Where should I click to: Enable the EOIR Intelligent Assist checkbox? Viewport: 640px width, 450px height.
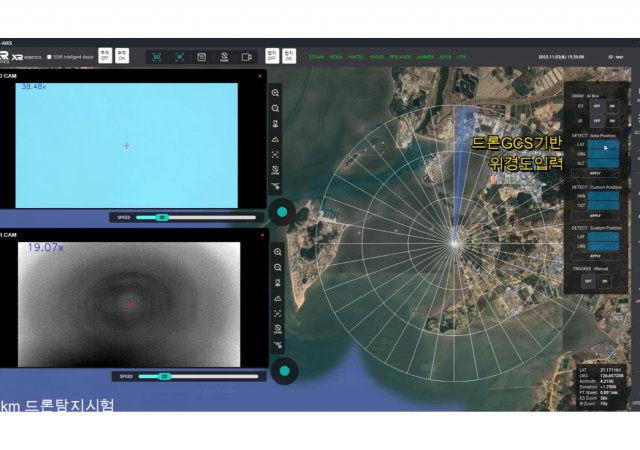(49, 57)
